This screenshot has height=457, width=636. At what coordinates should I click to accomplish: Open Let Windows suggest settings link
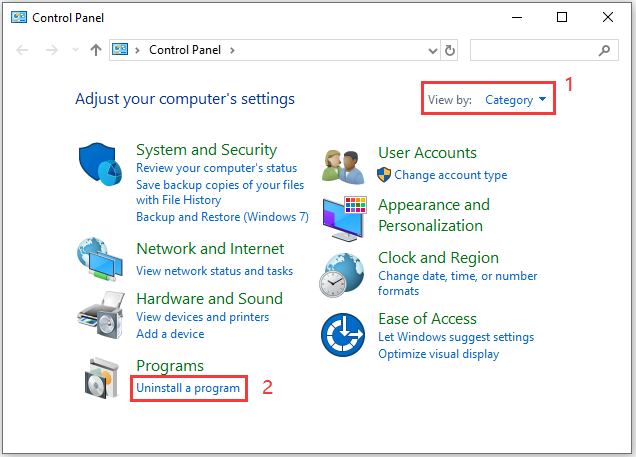pos(456,337)
